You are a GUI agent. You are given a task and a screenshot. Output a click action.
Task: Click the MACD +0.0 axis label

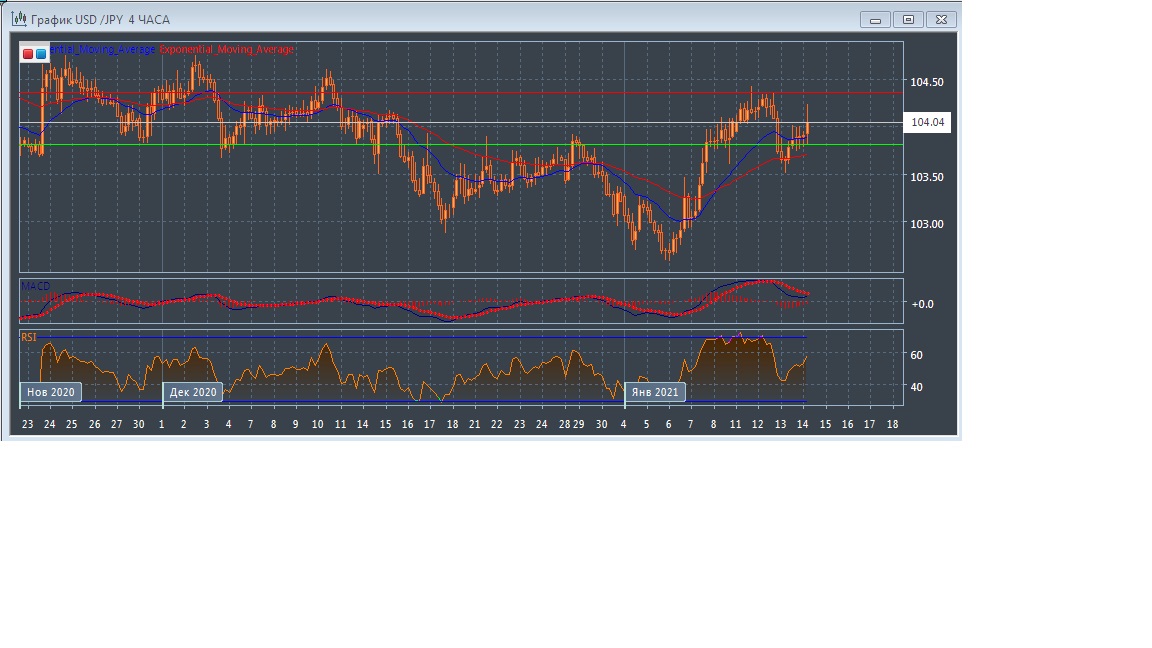click(x=922, y=304)
